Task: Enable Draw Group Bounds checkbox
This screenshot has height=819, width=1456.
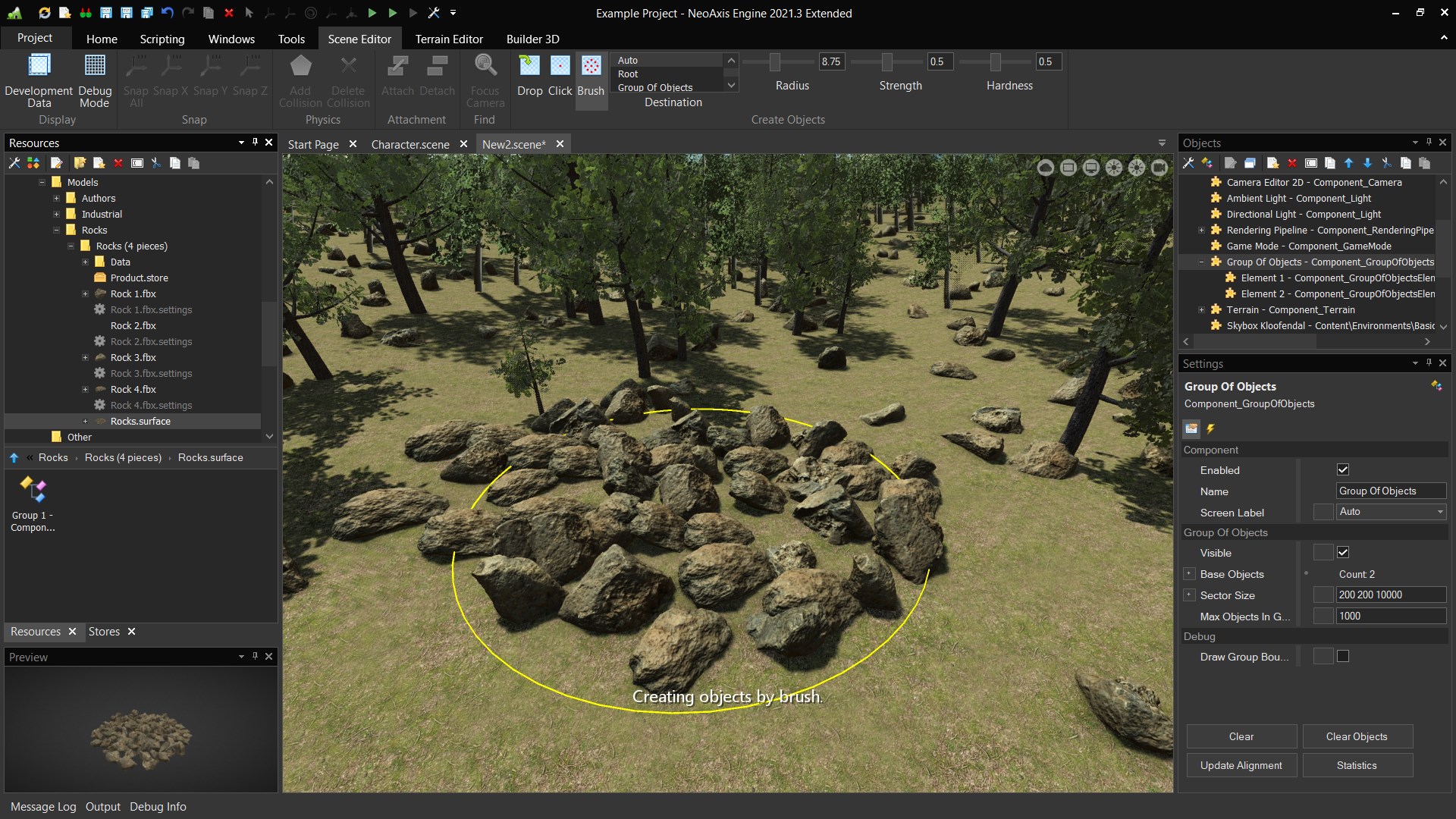Action: point(1343,657)
